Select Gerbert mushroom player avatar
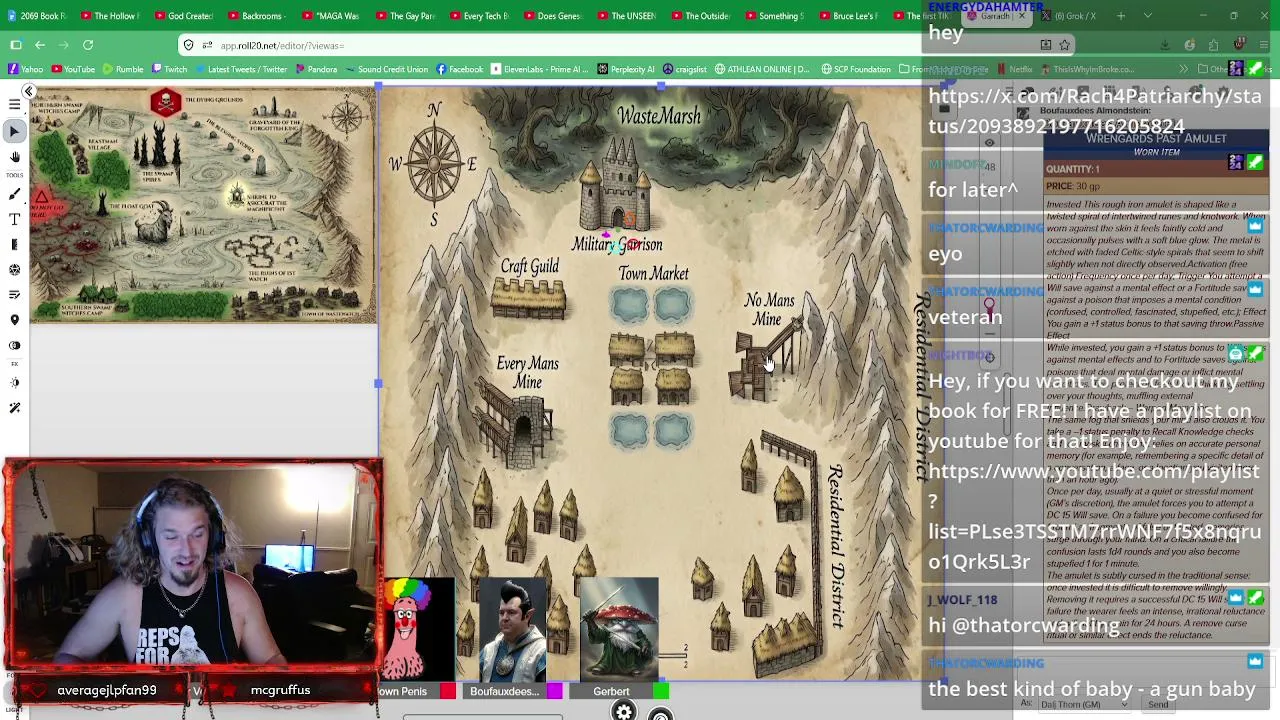1280x720 pixels. [619, 628]
